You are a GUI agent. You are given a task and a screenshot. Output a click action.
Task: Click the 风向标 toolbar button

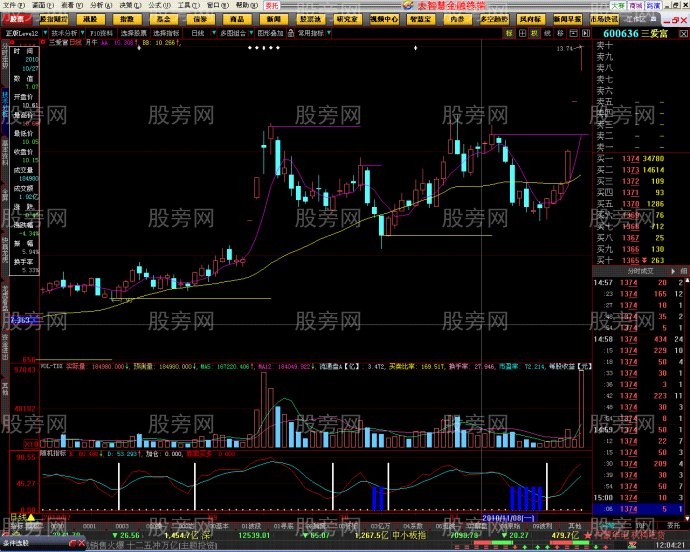(x=531, y=19)
